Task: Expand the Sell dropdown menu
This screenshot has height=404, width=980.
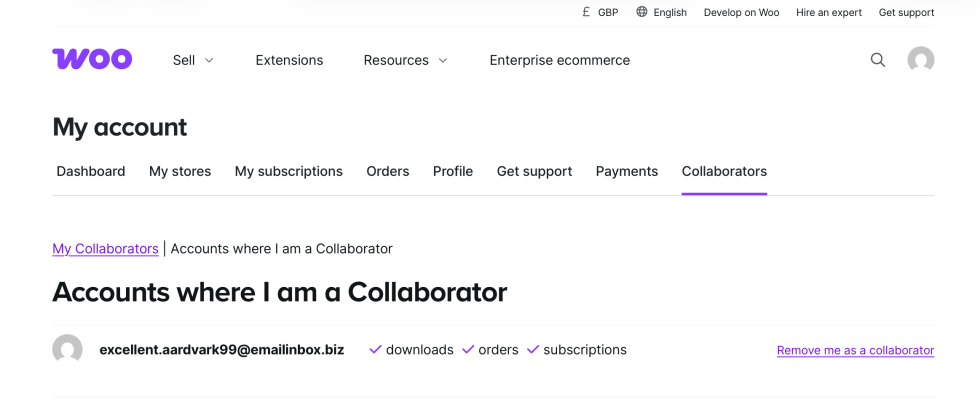Action: (x=193, y=60)
